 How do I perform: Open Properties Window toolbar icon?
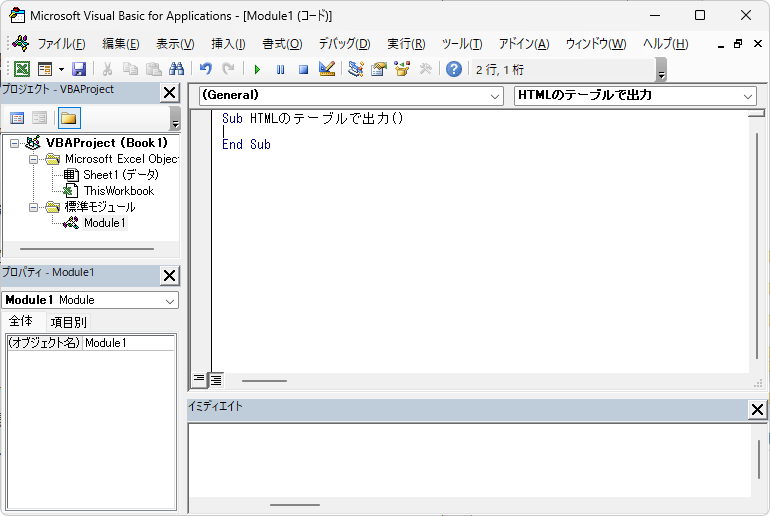click(379, 69)
